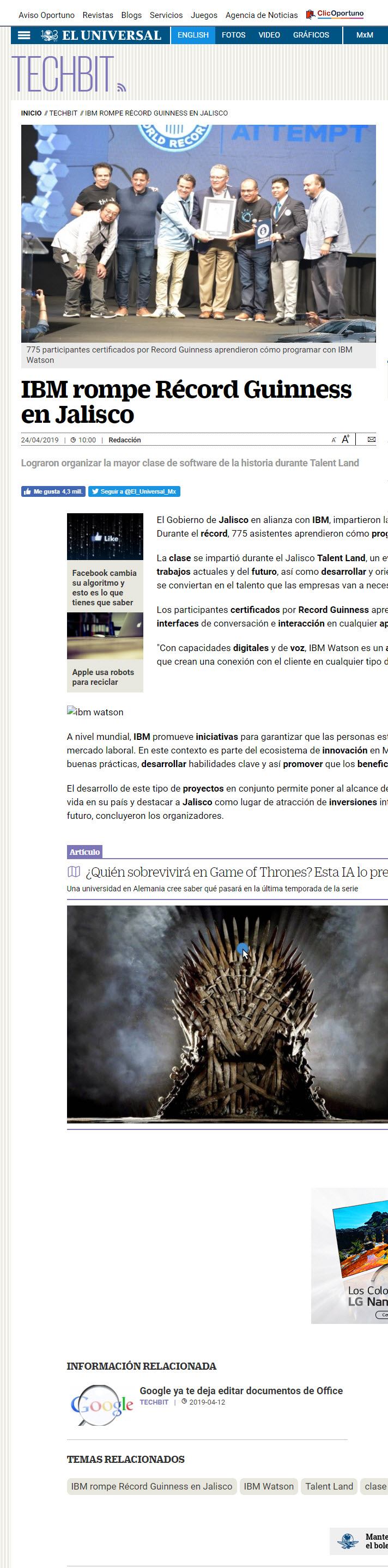Click the Facebook Me gusta button
The image size is (388, 1568).
tap(53, 491)
